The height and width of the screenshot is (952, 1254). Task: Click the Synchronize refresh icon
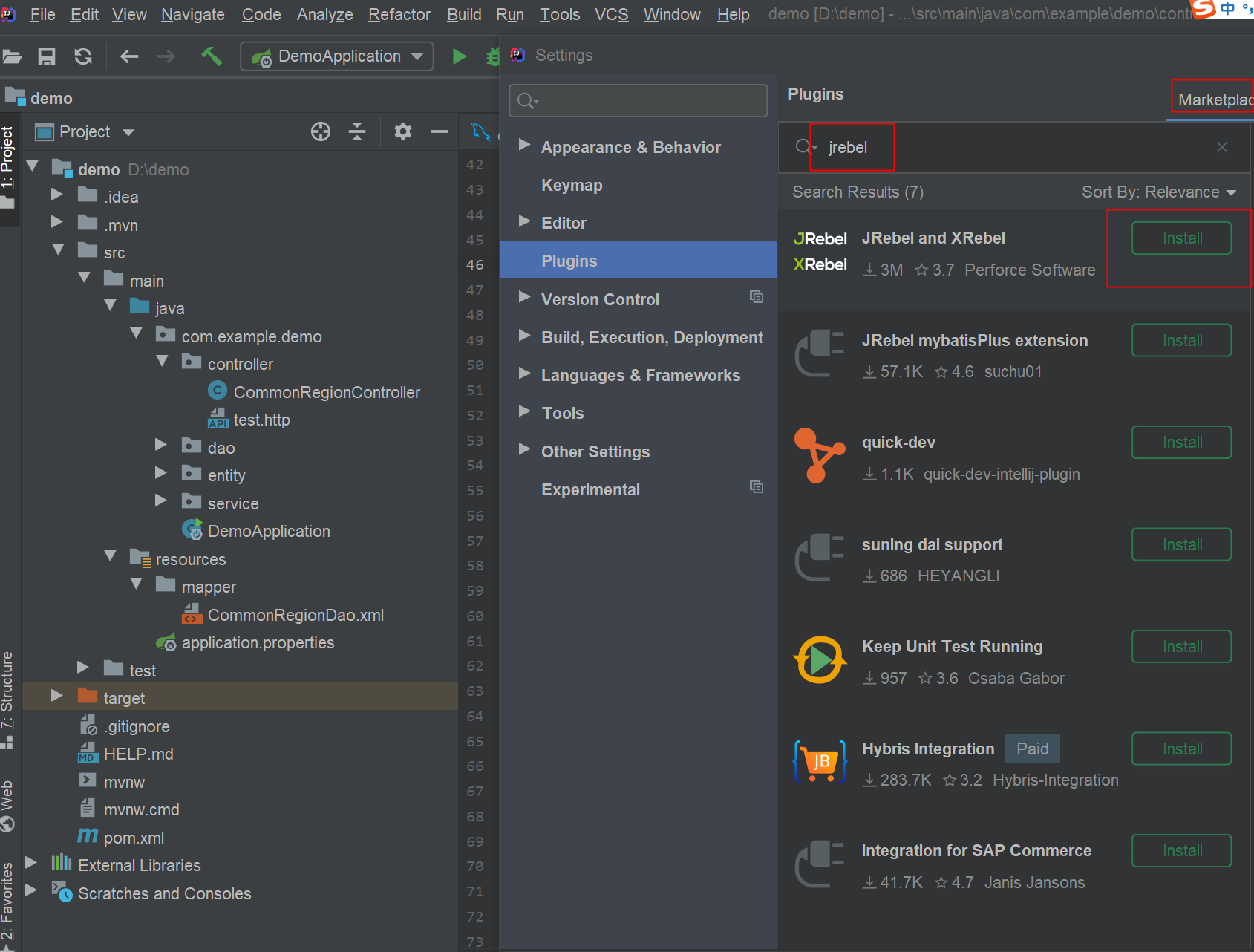pyautogui.click(x=83, y=56)
